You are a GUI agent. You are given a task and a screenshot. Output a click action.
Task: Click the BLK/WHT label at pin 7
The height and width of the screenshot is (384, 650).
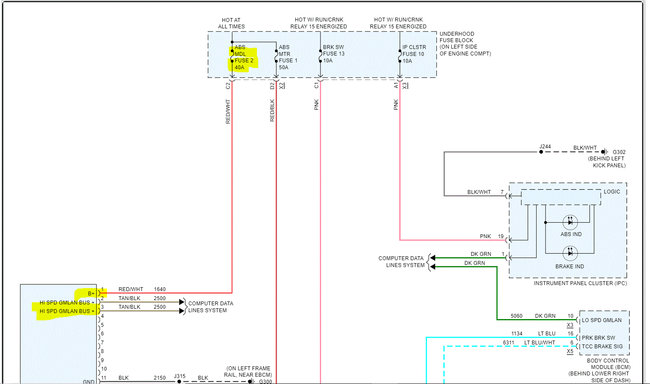click(479, 192)
